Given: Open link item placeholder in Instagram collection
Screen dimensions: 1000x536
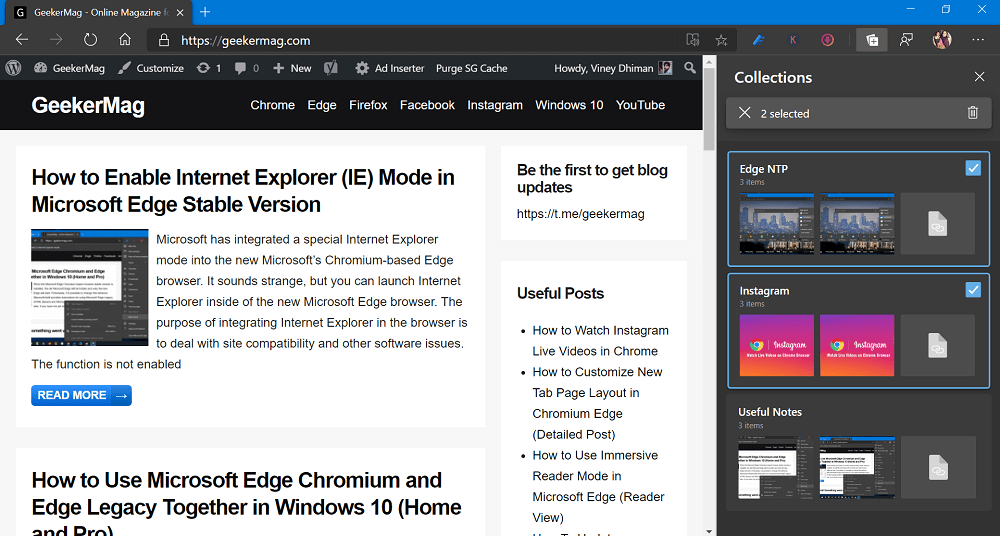Looking at the screenshot, I should click(x=938, y=345).
